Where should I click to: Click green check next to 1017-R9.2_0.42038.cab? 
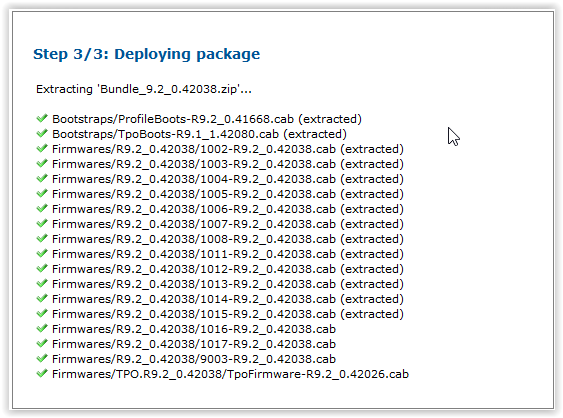tap(42, 343)
